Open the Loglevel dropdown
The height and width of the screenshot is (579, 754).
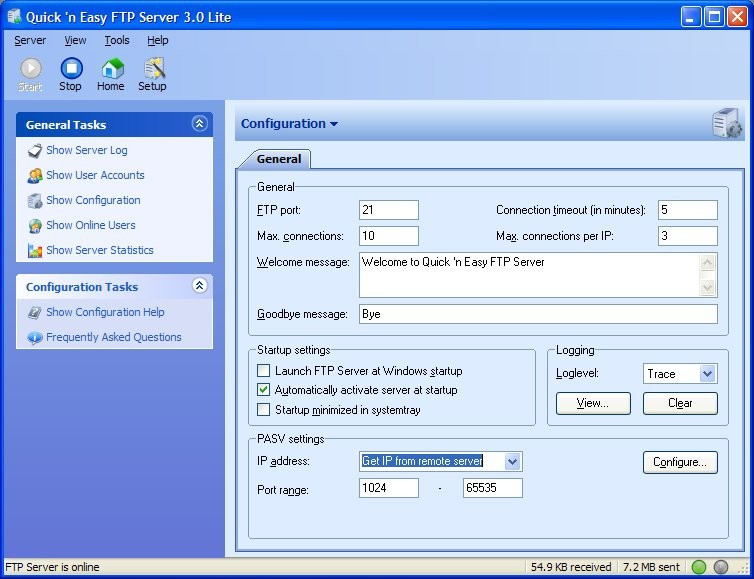pyautogui.click(x=707, y=374)
